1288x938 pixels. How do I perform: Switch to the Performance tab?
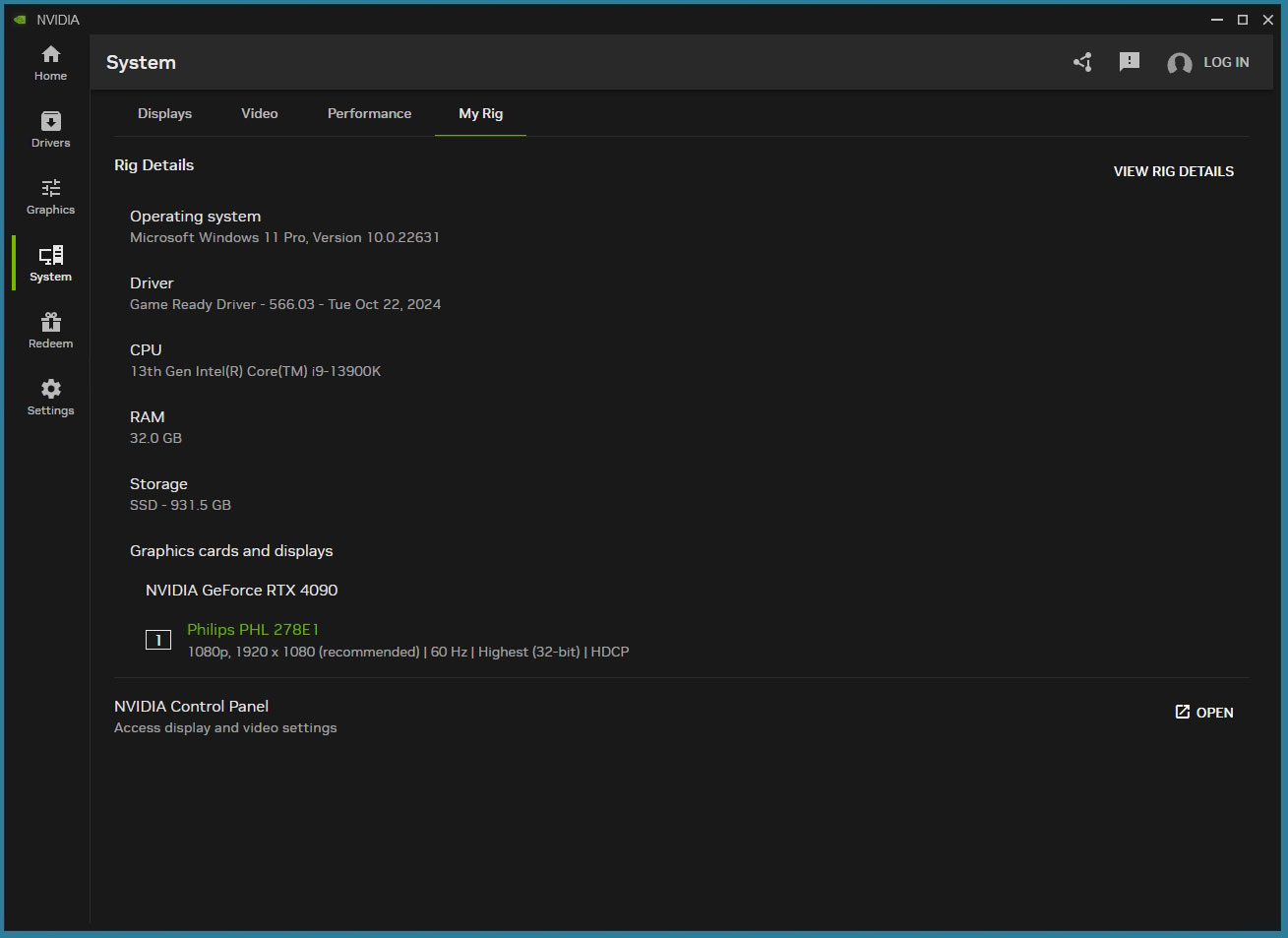click(x=369, y=113)
